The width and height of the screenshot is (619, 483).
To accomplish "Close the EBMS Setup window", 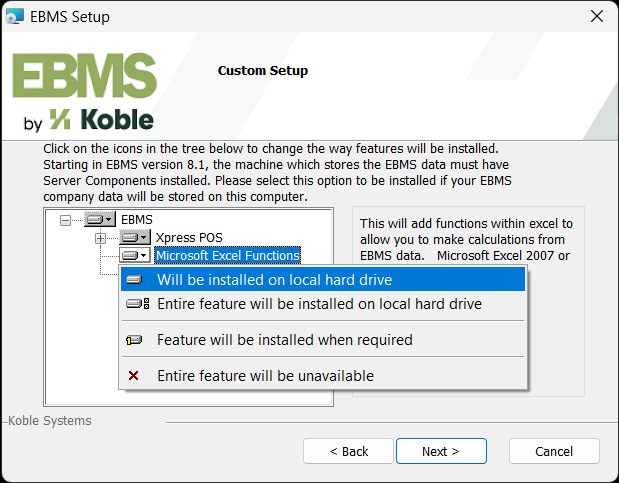I will pyautogui.click(x=596, y=17).
